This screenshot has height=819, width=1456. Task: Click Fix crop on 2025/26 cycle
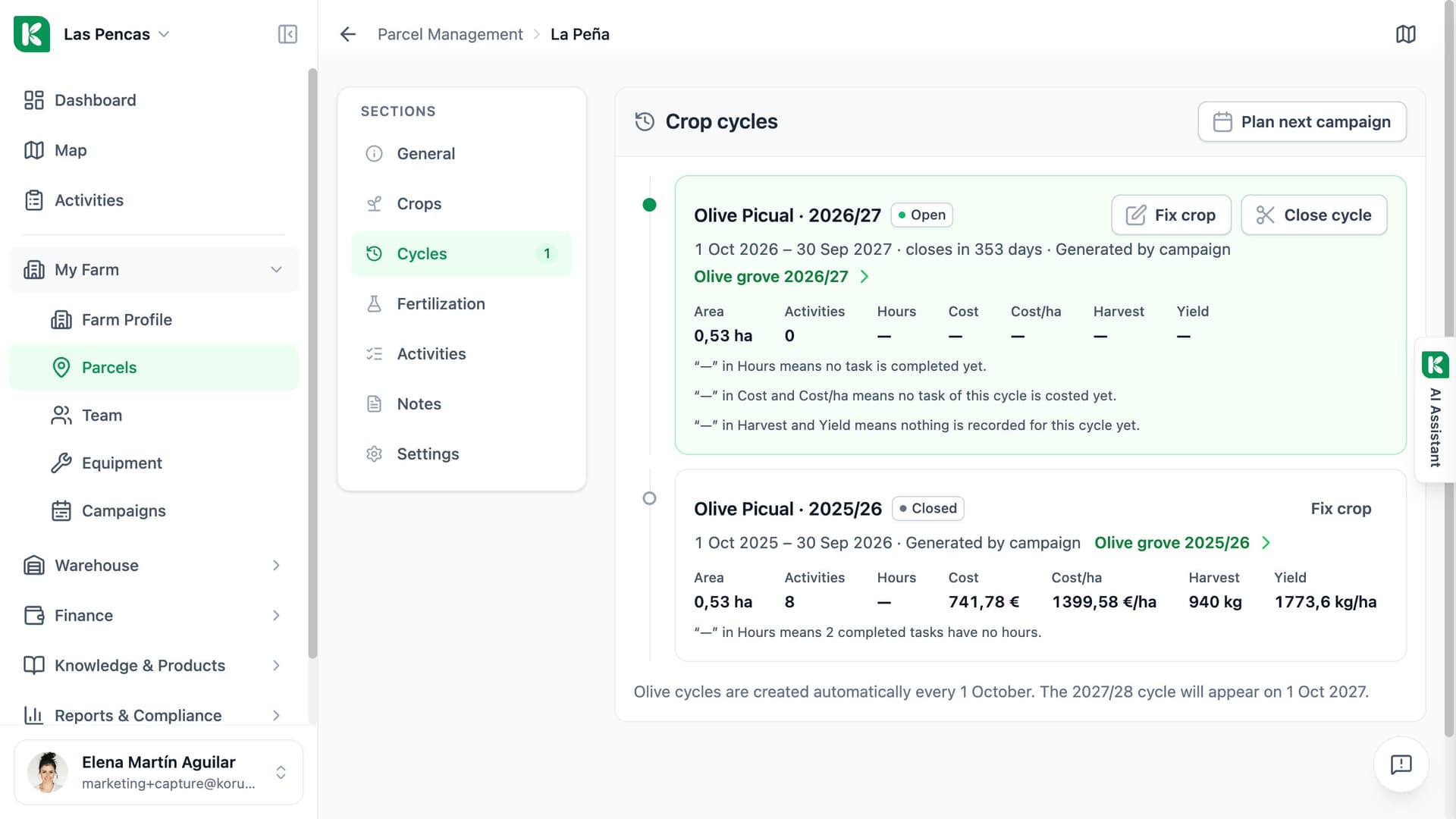point(1341,509)
